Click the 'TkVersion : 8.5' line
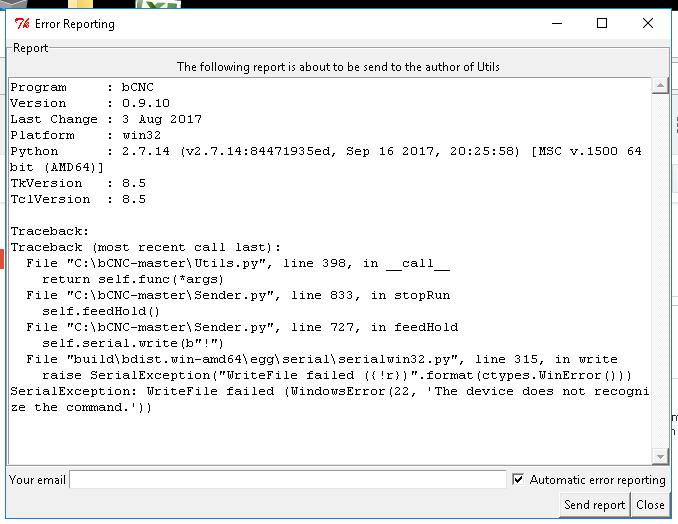 pyautogui.click(x=78, y=183)
